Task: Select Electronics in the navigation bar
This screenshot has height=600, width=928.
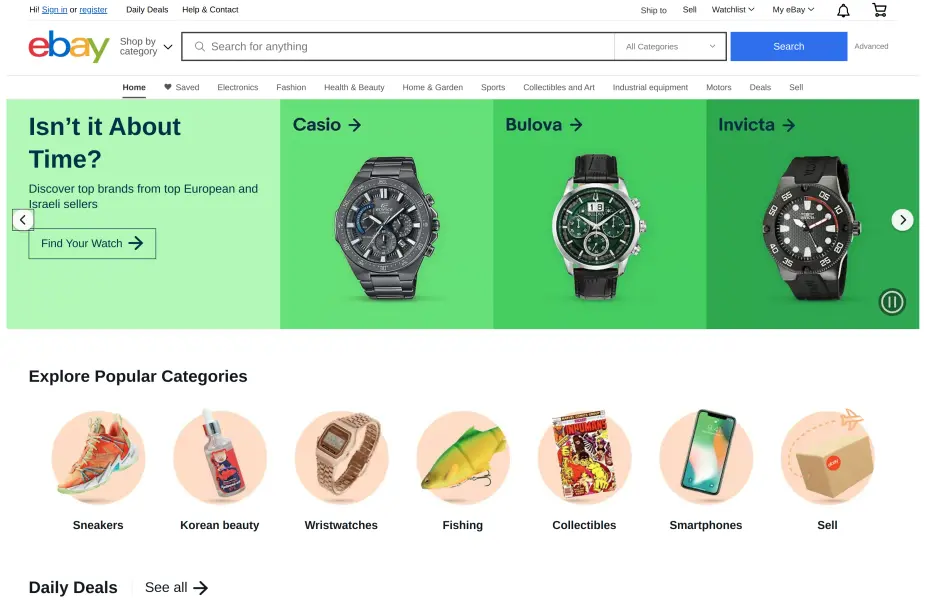Action: pyautogui.click(x=238, y=87)
